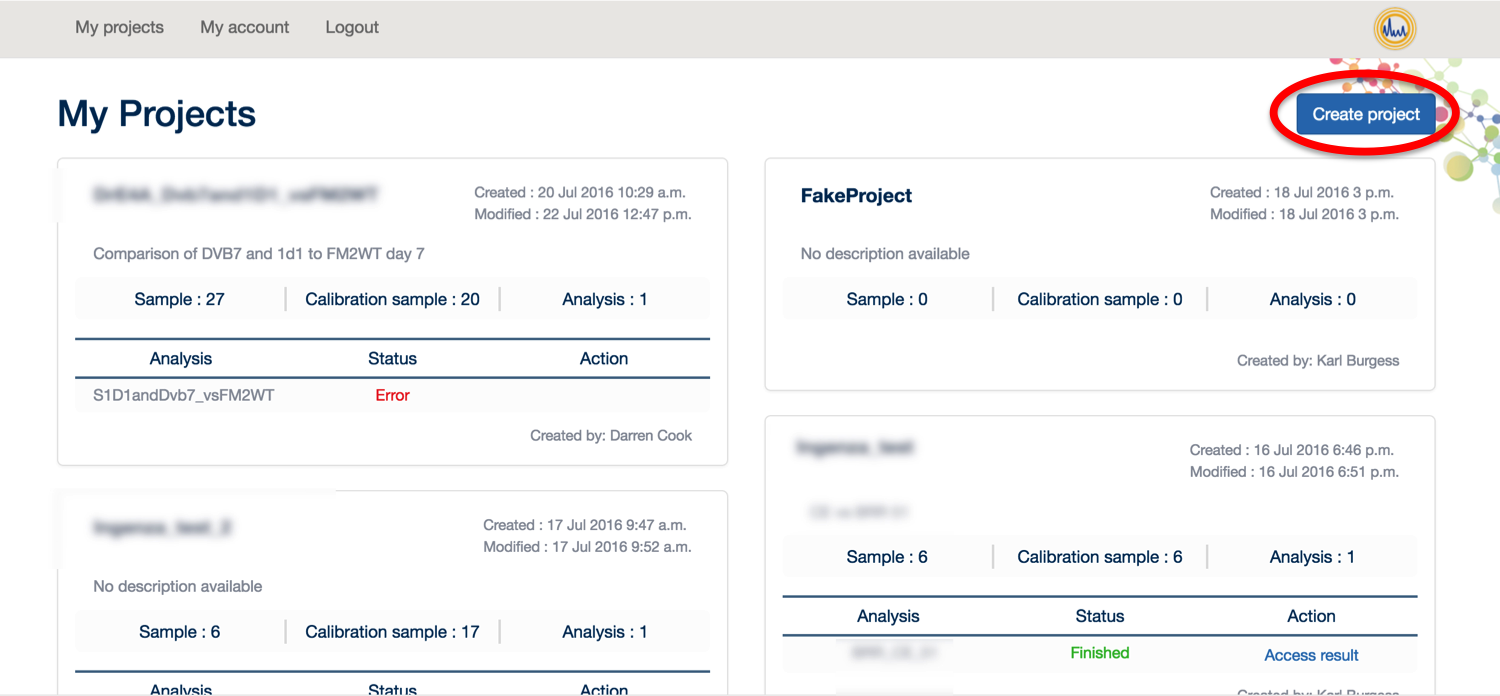Click 'Modified : 22 Jul 2016 12:47 p.m.' date
This screenshot has width=1500, height=696.
pyautogui.click(x=583, y=214)
